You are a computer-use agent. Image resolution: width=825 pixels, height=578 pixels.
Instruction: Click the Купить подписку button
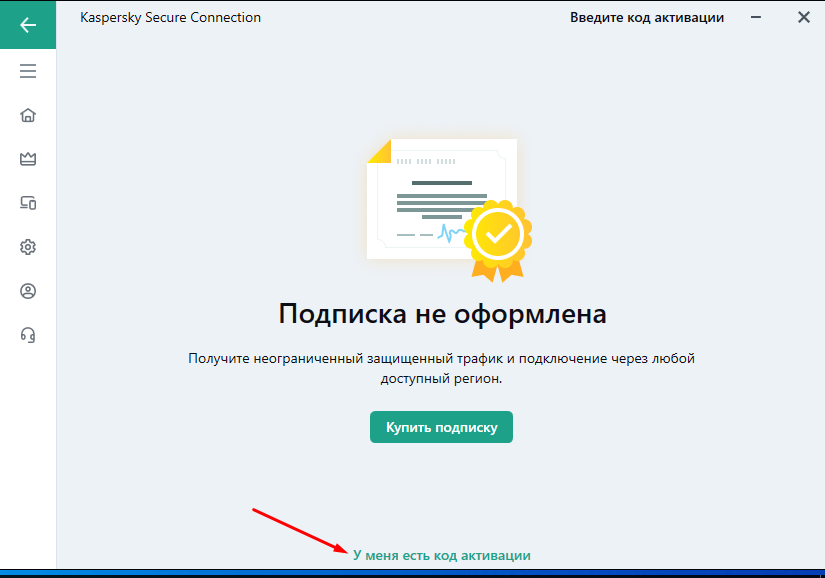pyautogui.click(x=441, y=427)
